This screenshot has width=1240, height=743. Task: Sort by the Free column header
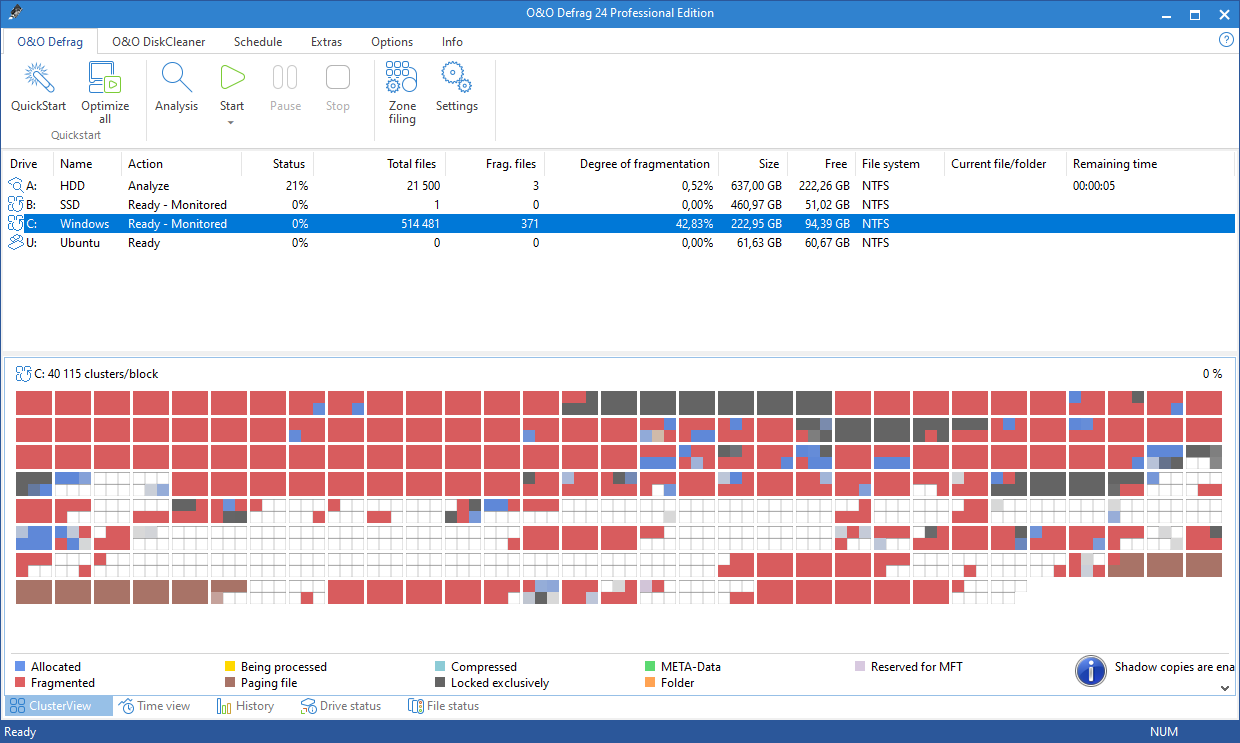coord(837,164)
